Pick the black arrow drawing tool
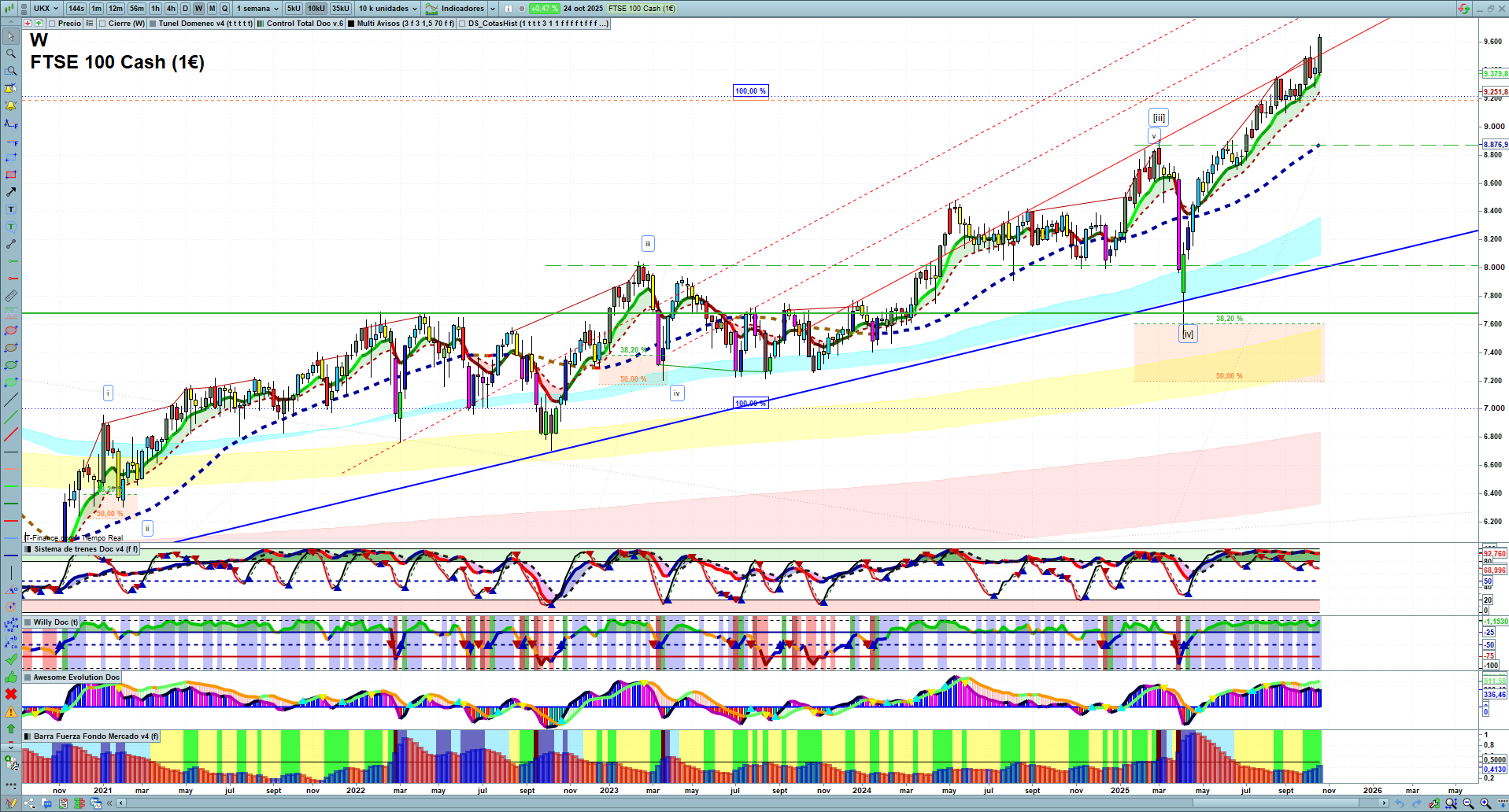1509x812 pixels. [x=10, y=192]
